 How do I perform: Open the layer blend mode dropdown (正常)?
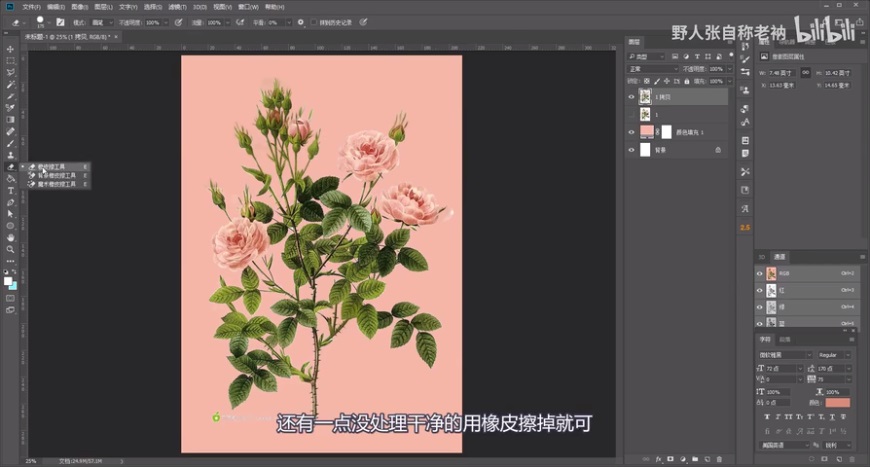point(653,69)
